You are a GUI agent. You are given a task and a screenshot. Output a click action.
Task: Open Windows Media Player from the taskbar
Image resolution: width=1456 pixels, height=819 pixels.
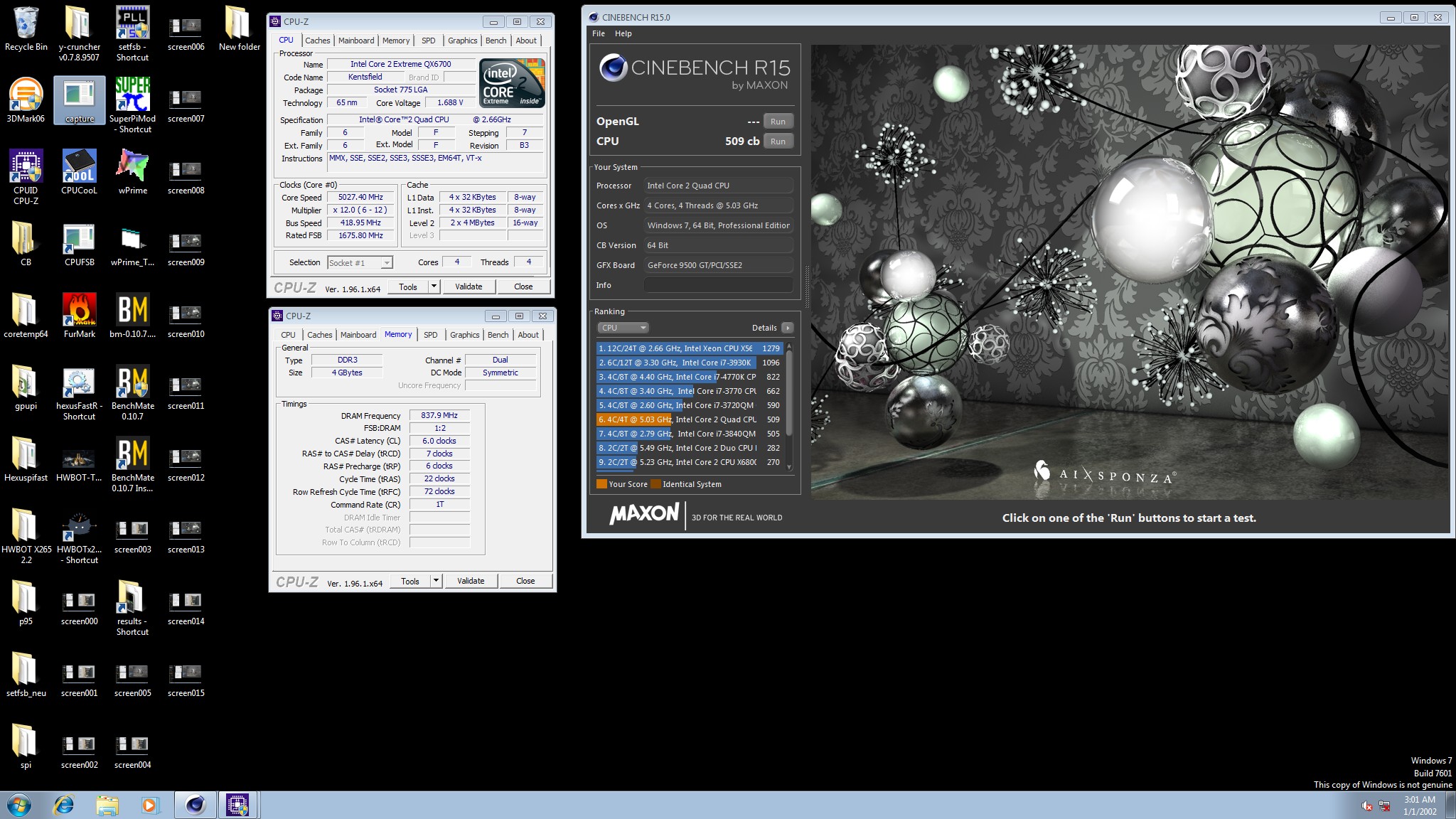[149, 805]
